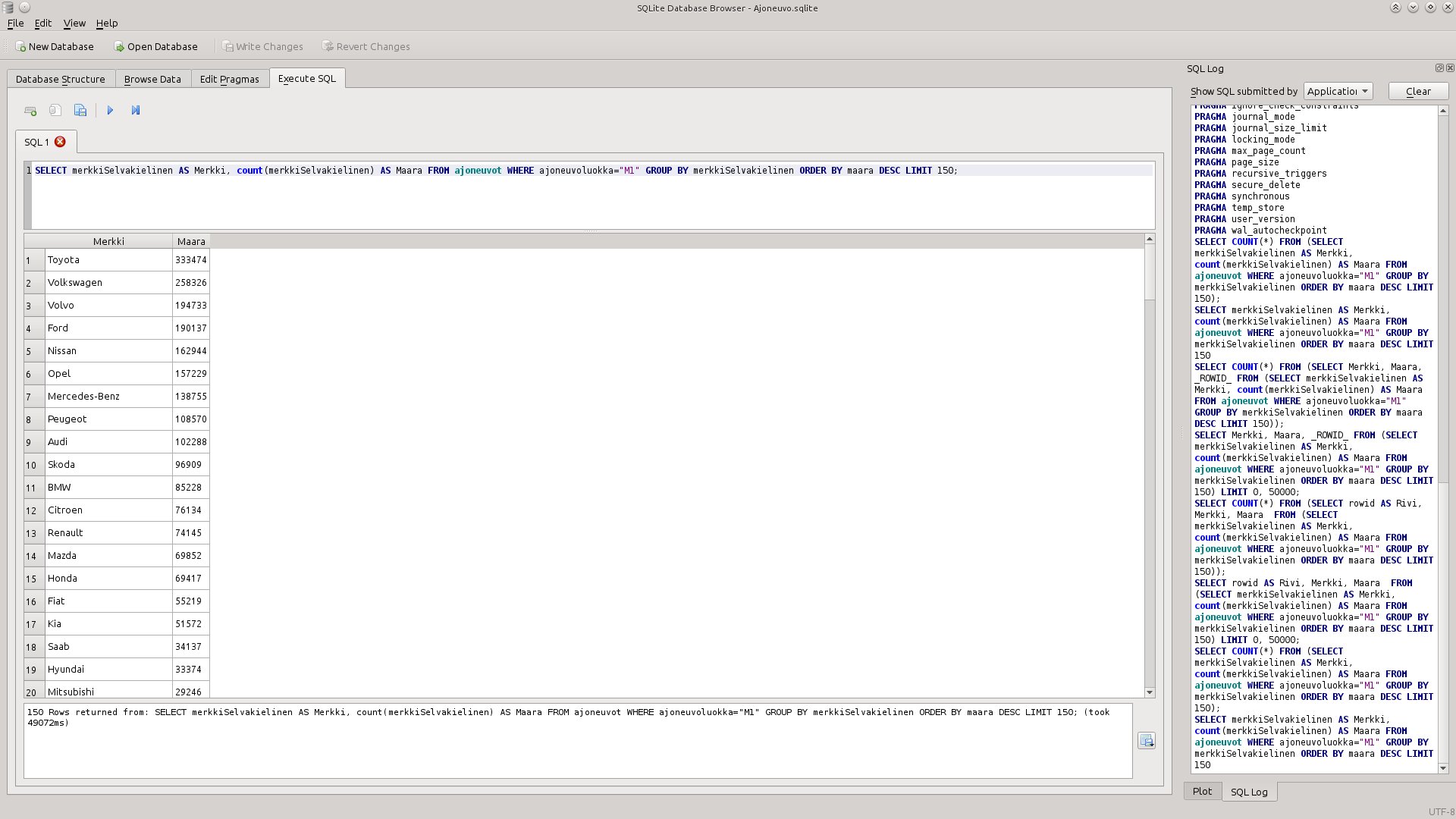The width and height of the screenshot is (1456, 819).
Task: Click the 69417 value next to Honda
Action: coord(191,578)
